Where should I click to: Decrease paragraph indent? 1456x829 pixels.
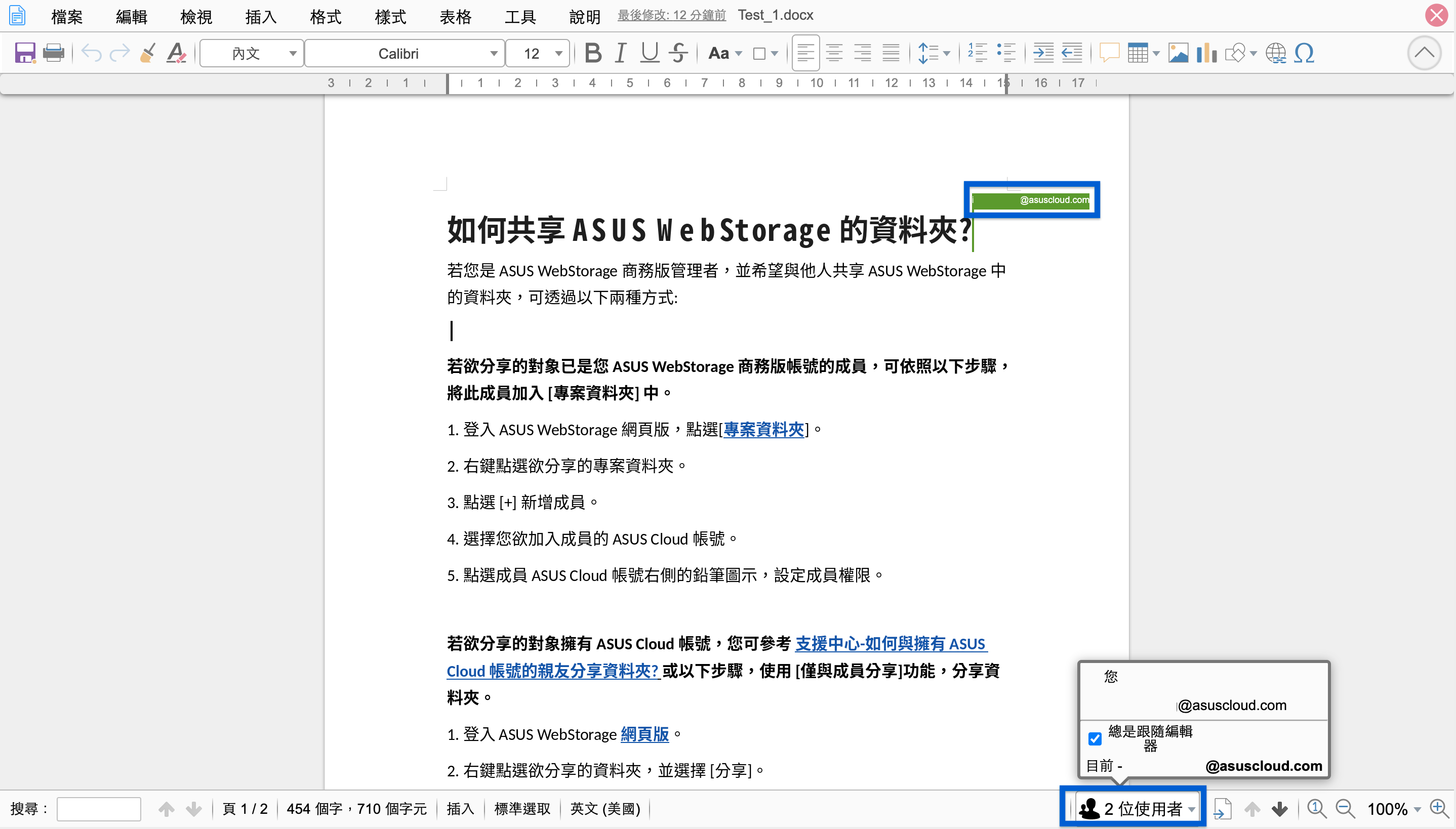[1072, 54]
